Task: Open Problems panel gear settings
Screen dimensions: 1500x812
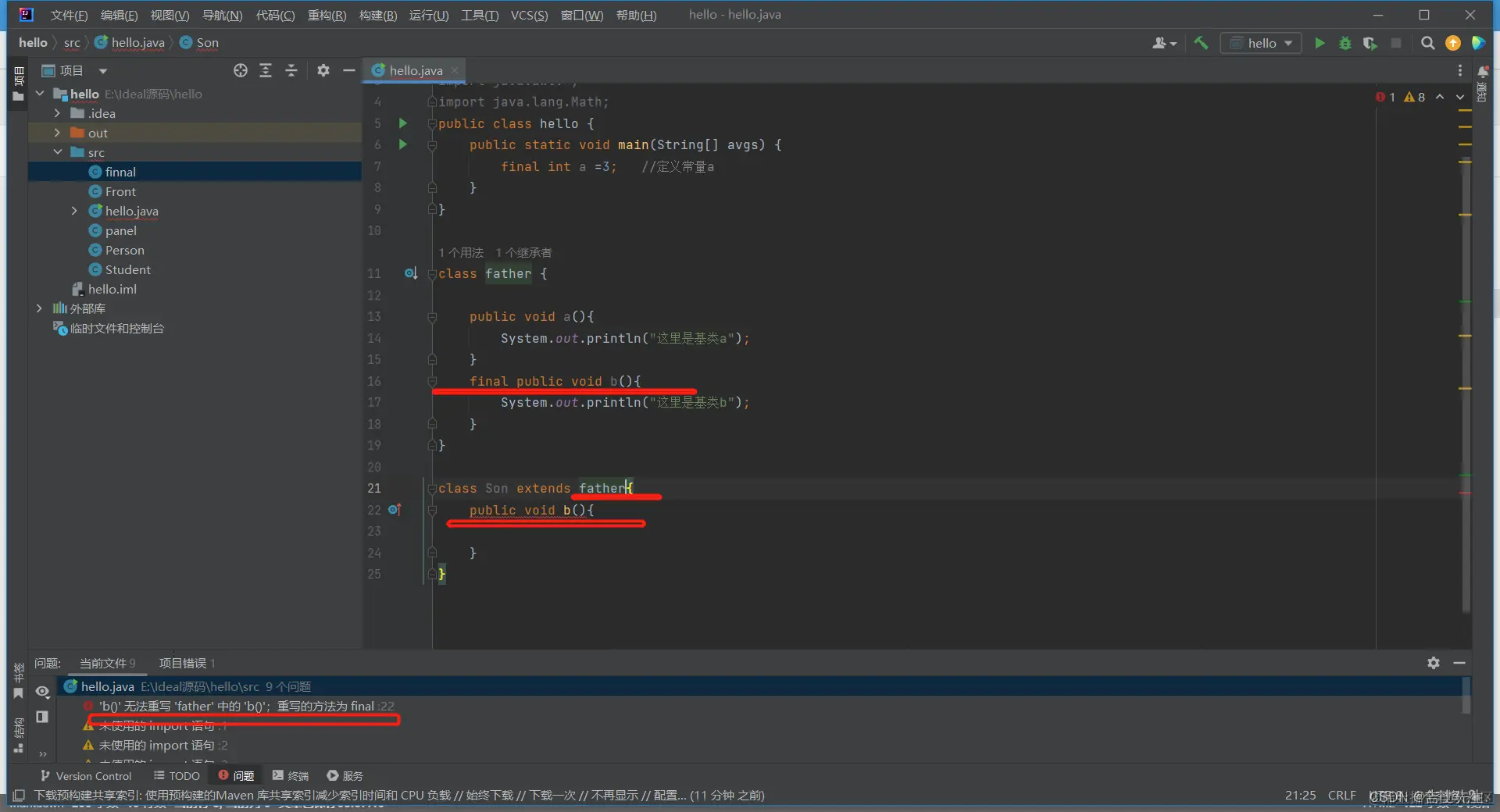Action: tap(1434, 663)
